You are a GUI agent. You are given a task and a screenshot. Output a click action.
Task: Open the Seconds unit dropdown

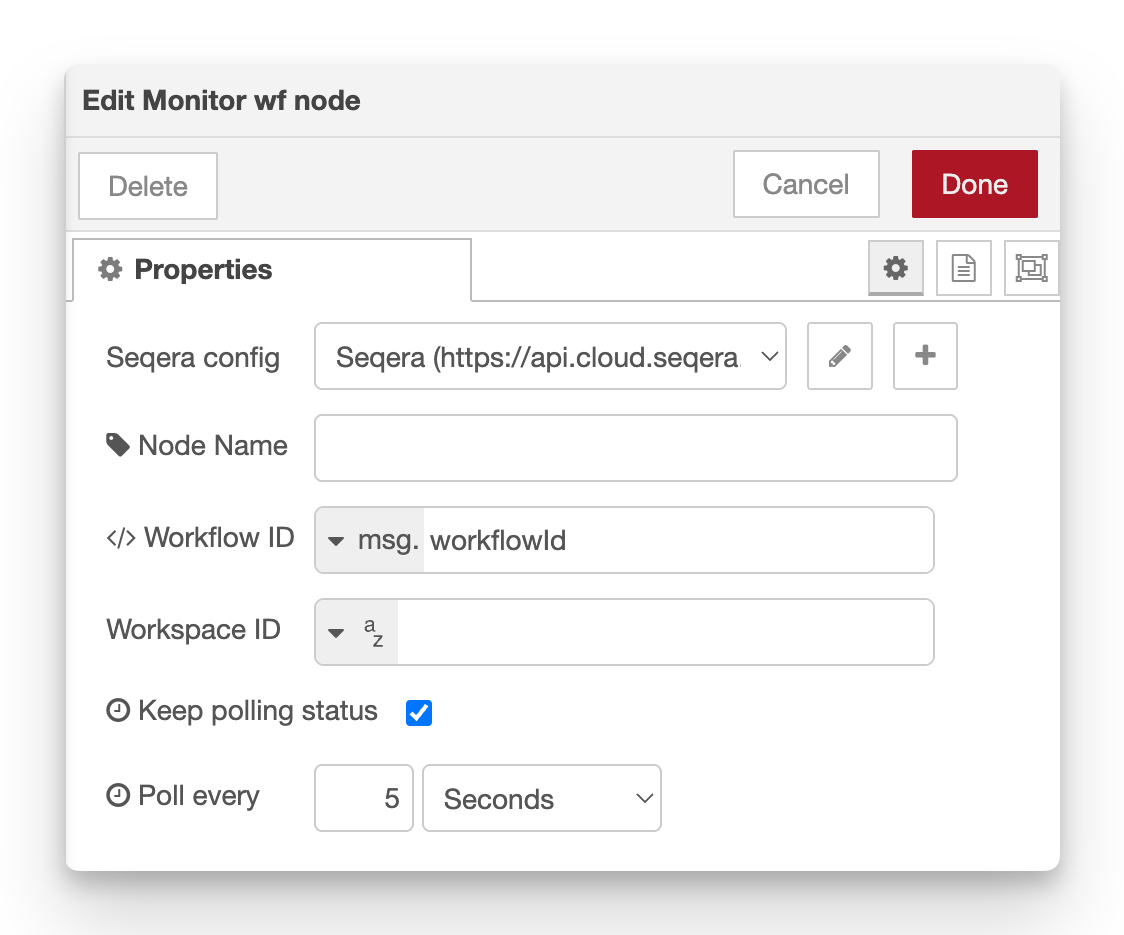[x=540, y=798]
